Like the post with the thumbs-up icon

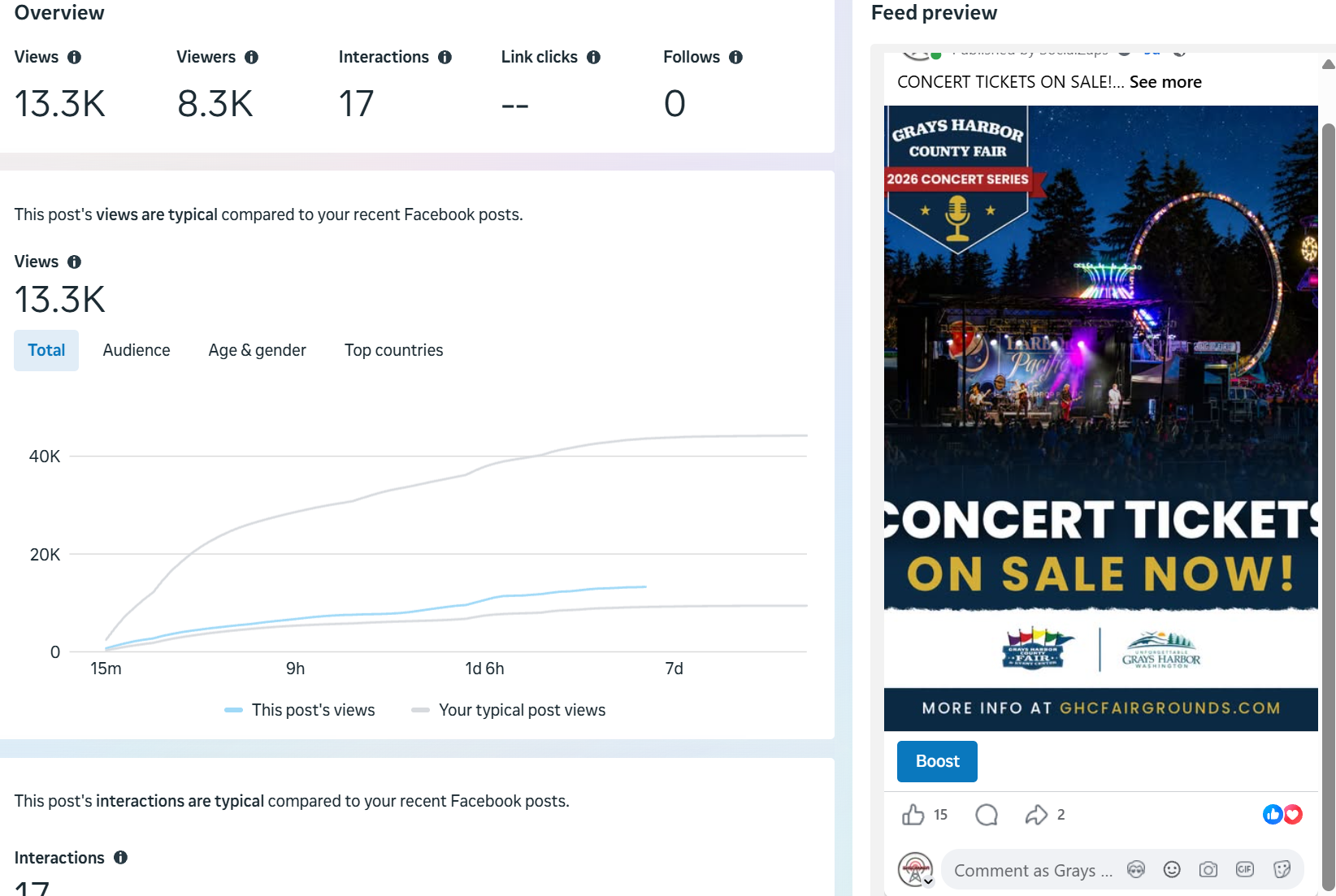(x=913, y=814)
